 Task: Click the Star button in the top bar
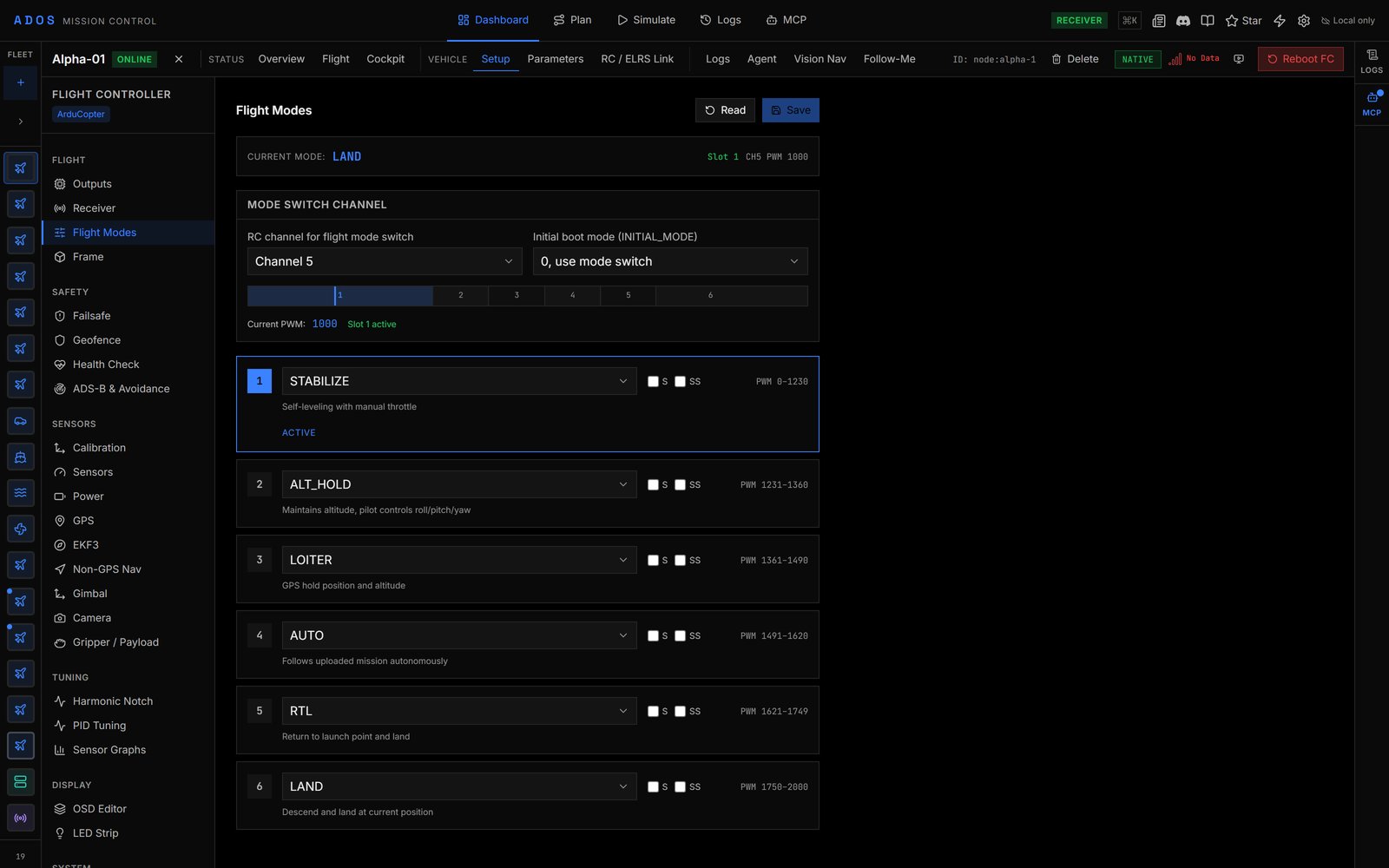click(x=1243, y=20)
